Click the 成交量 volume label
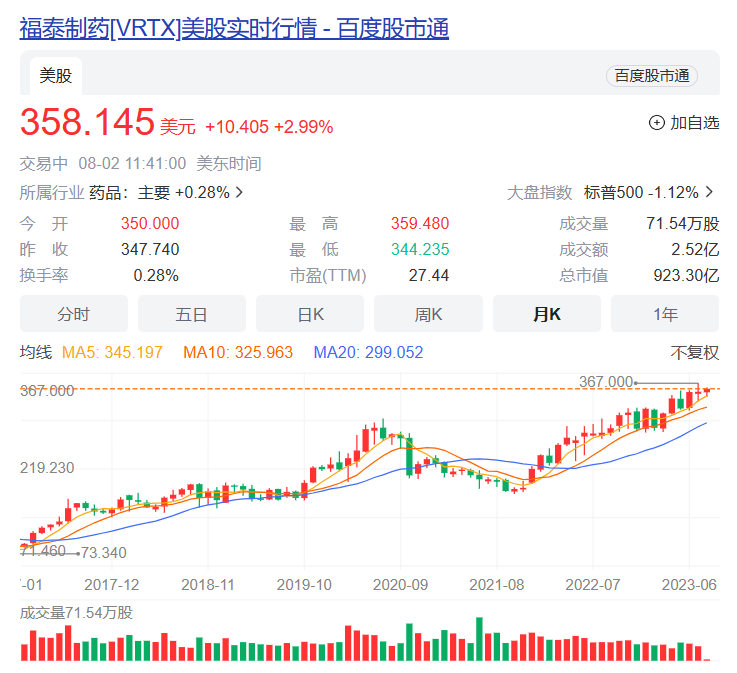This screenshot has height=673, width=737. coord(76,612)
